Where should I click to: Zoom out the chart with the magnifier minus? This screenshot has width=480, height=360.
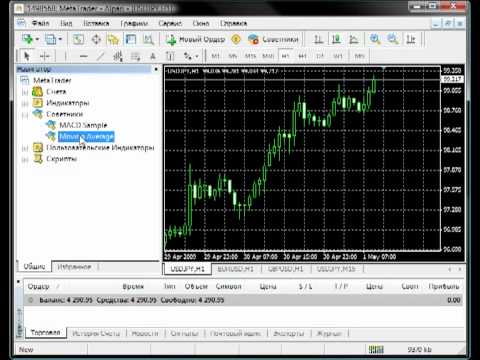(x=393, y=39)
